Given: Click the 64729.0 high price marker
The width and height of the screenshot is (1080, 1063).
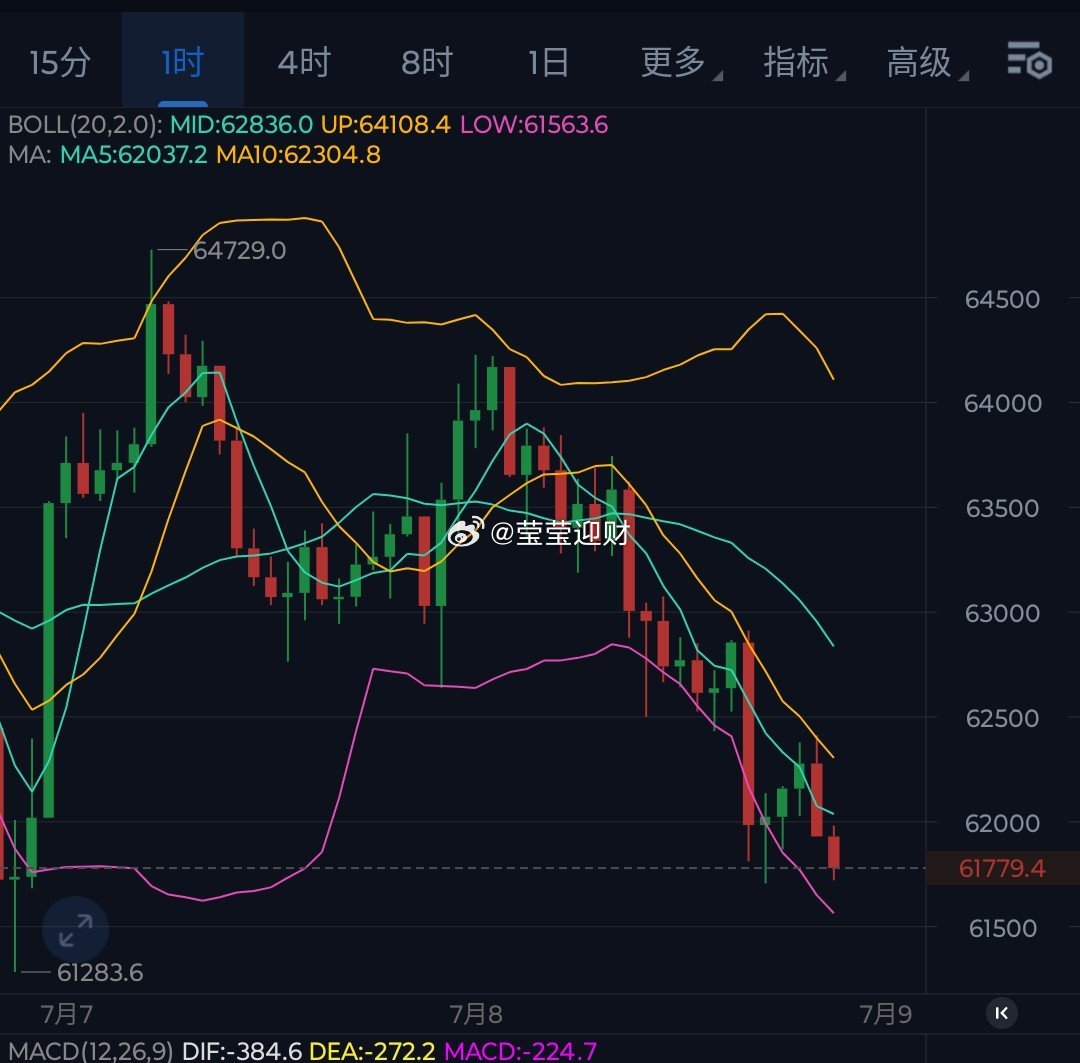Looking at the screenshot, I should click(x=239, y=250).
